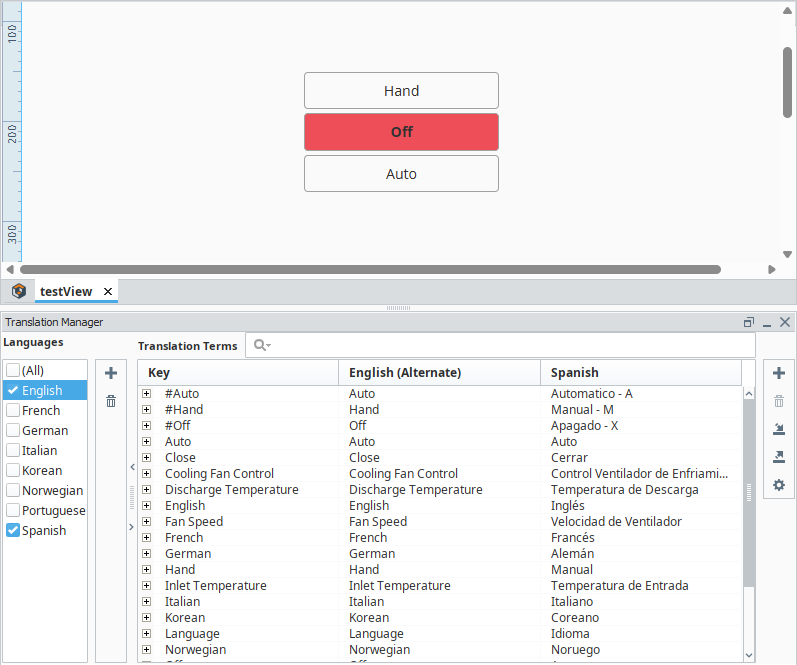Close the testView tab
Image resolution: width=797 pixels, height=665 pixels.
(x=108, y=291)
